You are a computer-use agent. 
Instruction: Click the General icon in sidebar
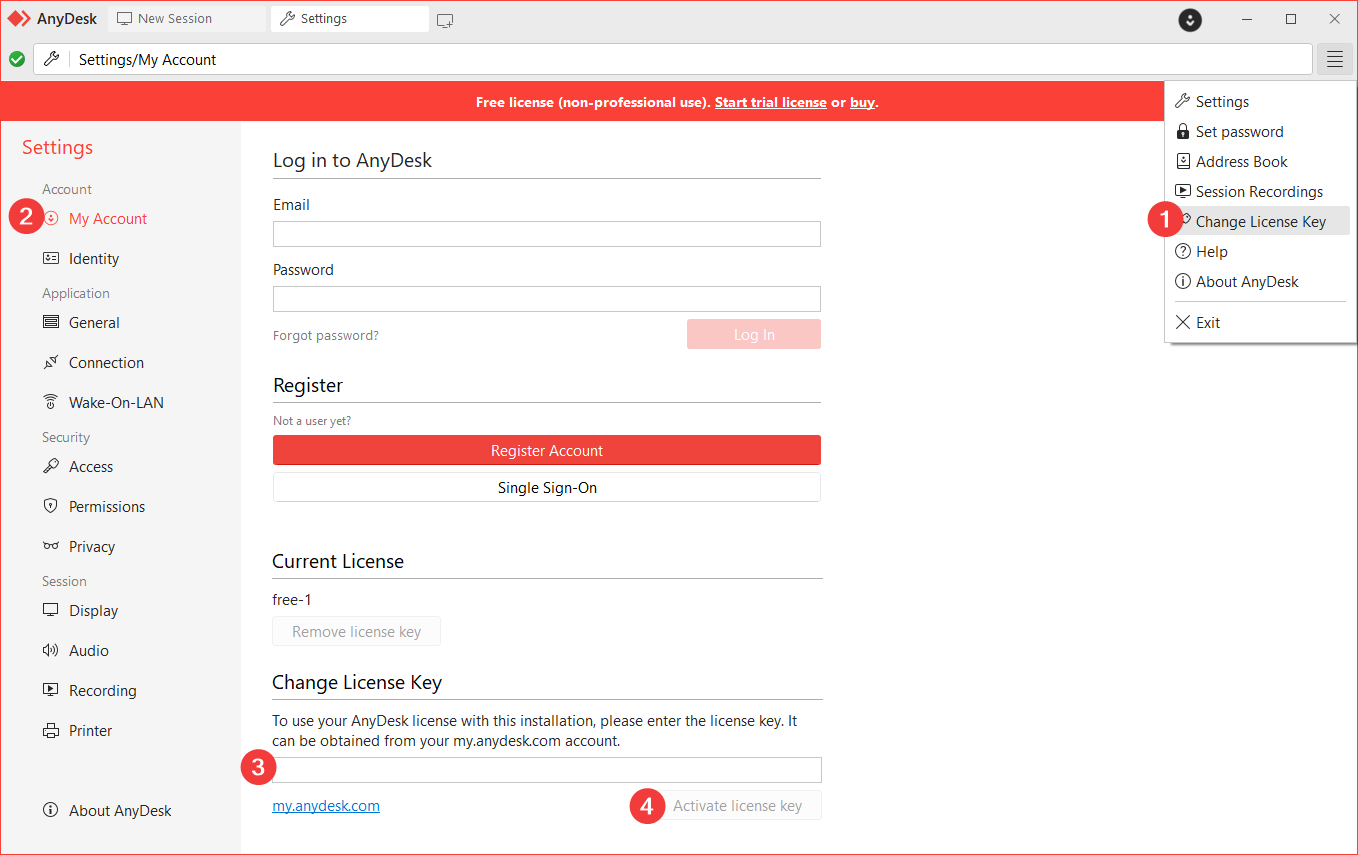pos(51,322)
